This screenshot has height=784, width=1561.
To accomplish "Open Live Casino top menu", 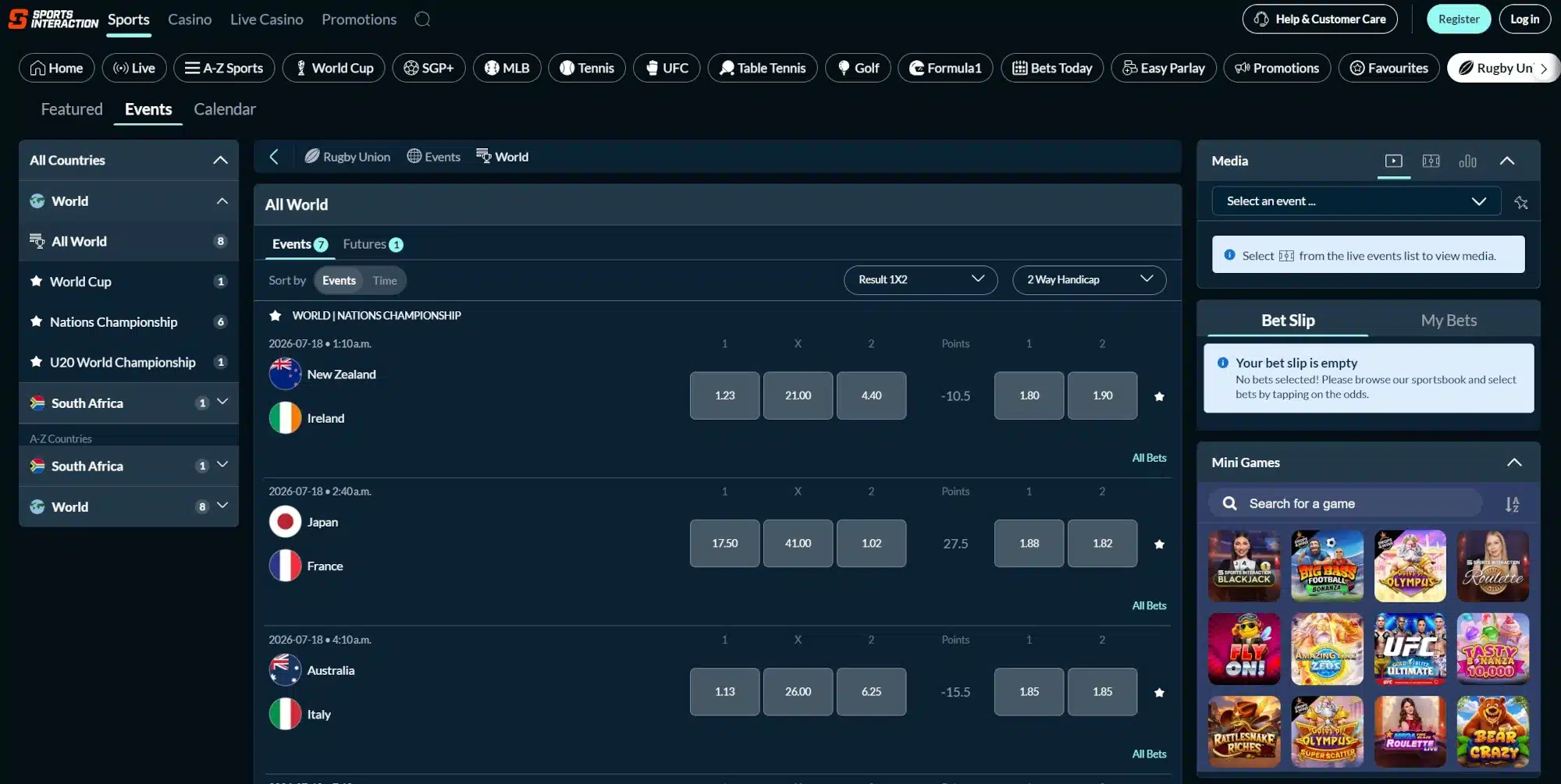I will 266,20.
